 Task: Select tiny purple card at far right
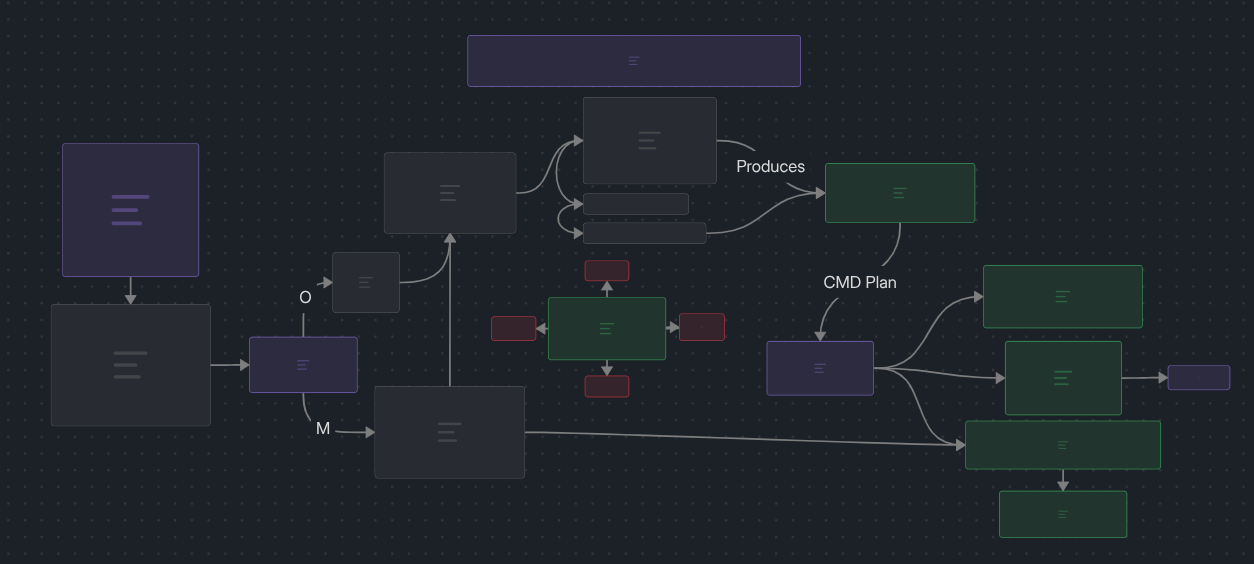pyautogui.click(x=1199, y=378)
